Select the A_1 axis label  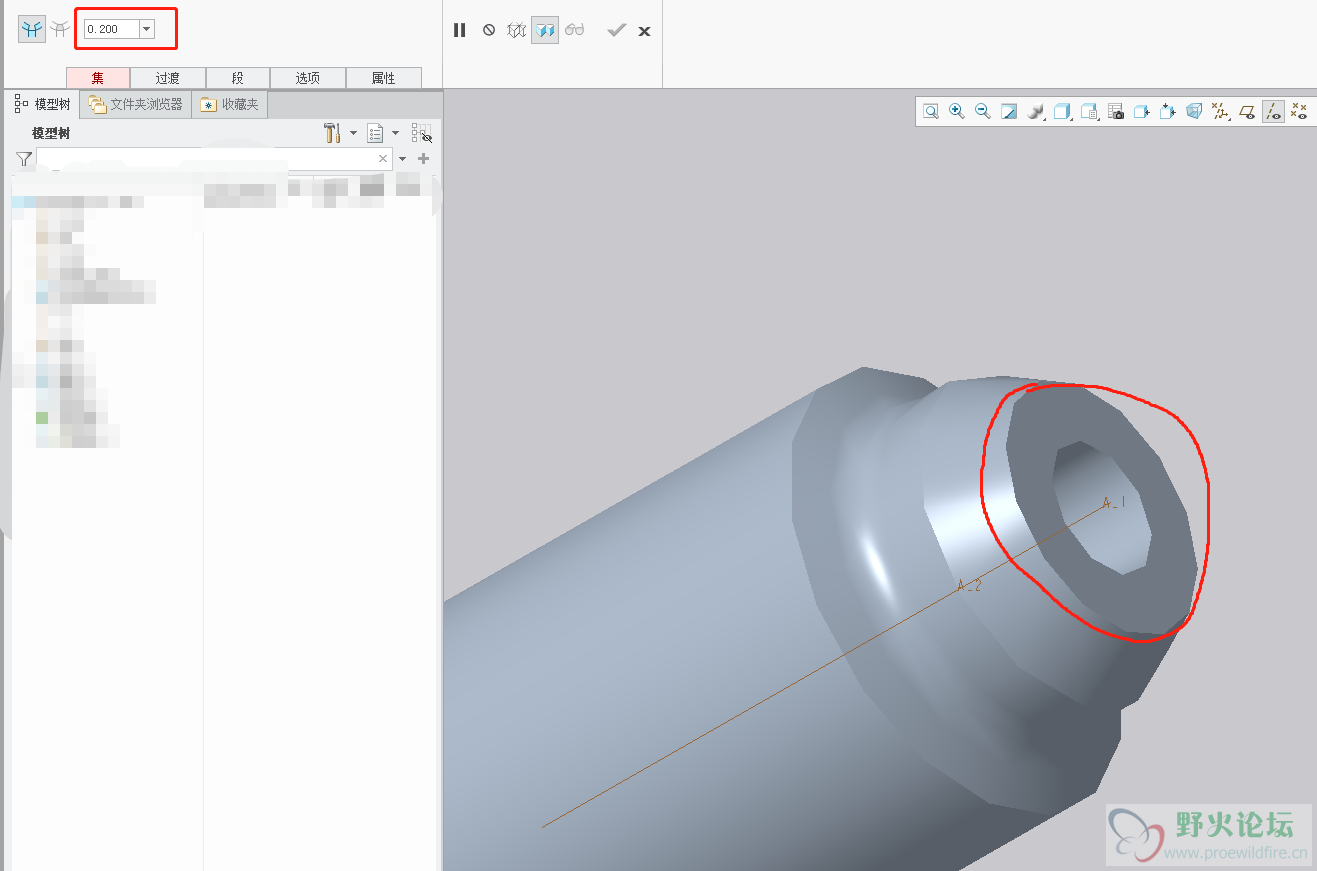[x=1113, y=504]
